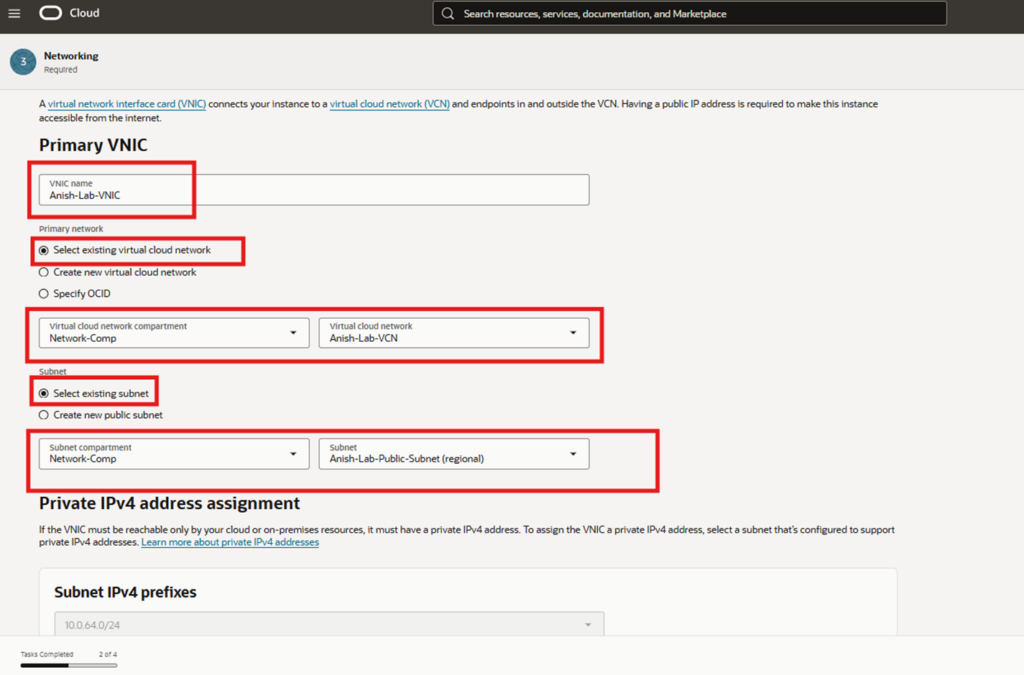Image resolution: width=1024 pixels, height=675 pixels.
Task: Click the search magnifier icon
Action: [x=447, y=14]
